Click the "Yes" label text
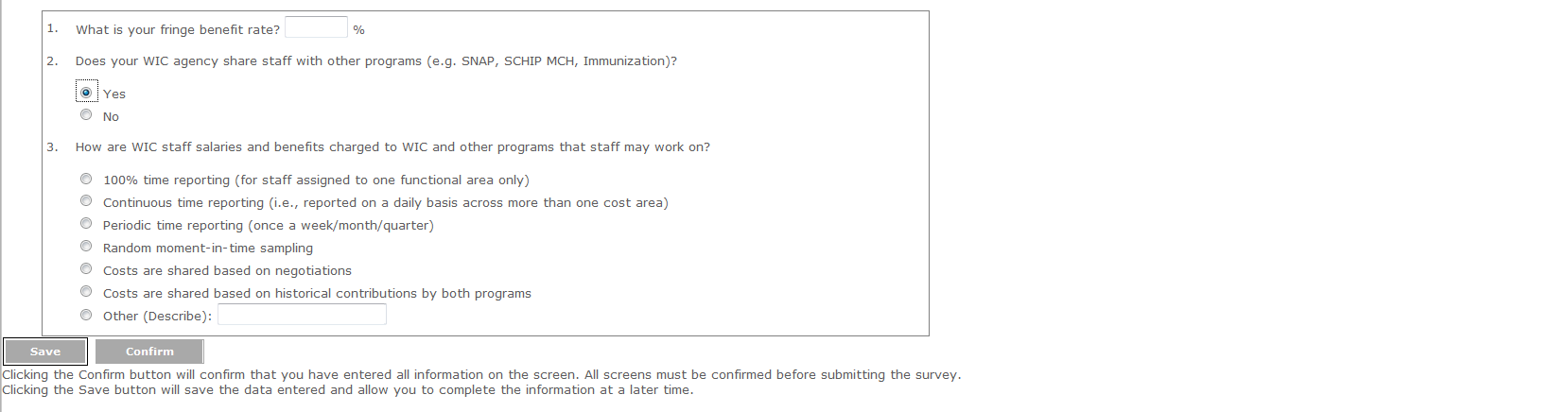1568x412 pixels. point(114,94)
